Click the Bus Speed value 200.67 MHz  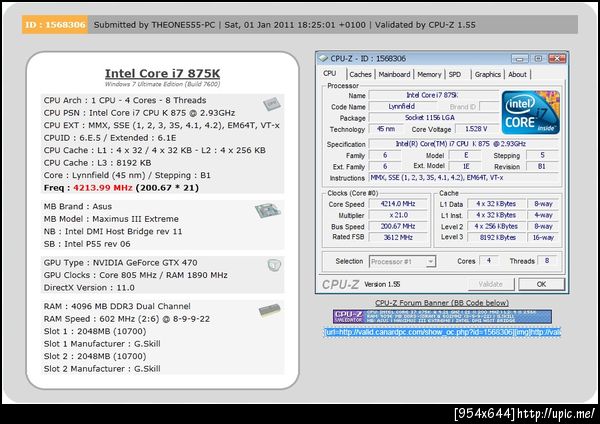(398, 226)
